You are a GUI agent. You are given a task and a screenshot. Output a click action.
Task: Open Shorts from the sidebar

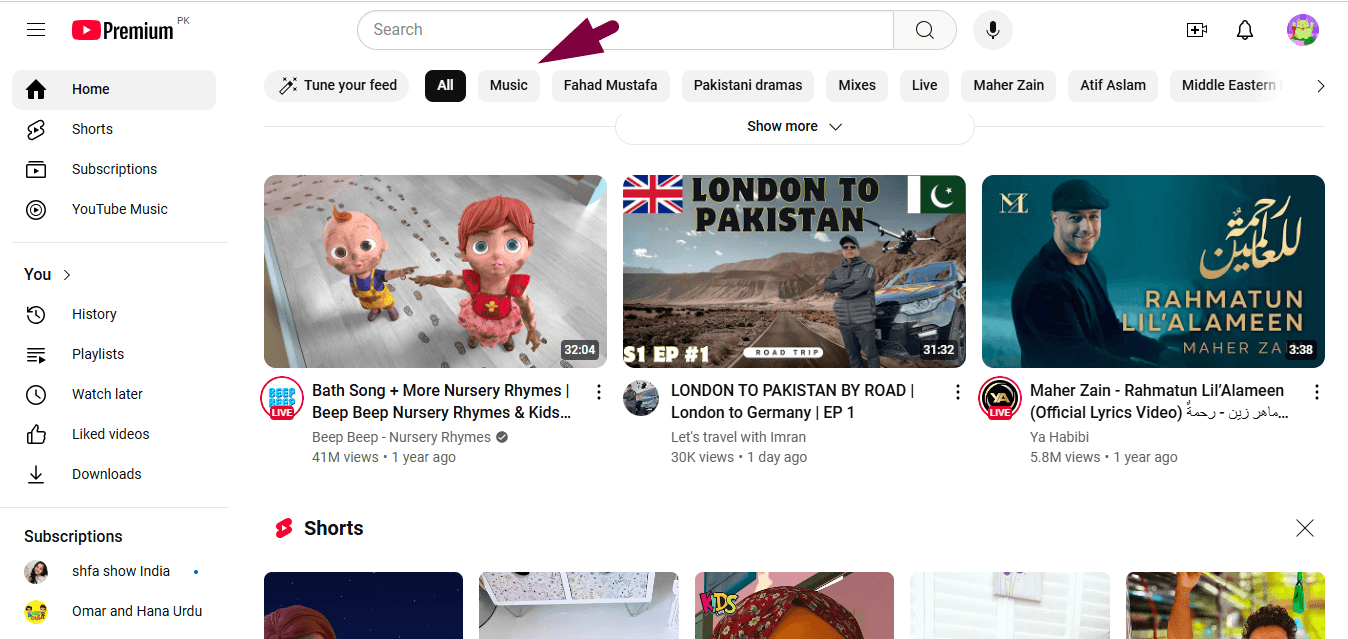(114, 129)
